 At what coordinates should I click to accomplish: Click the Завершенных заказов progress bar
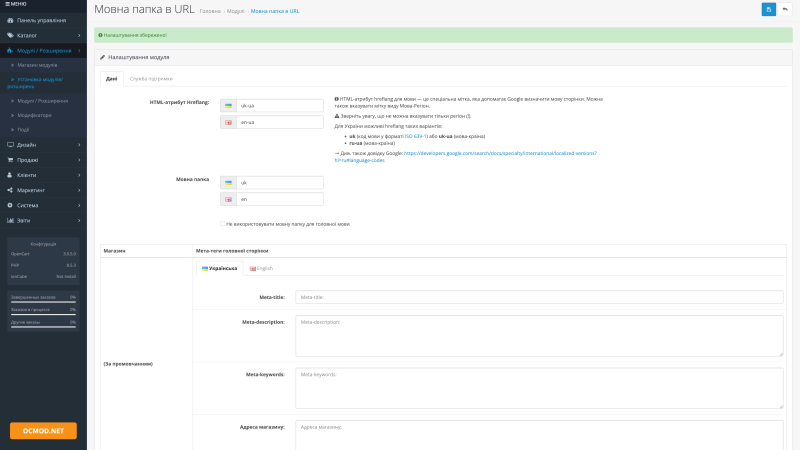[43, 302]
